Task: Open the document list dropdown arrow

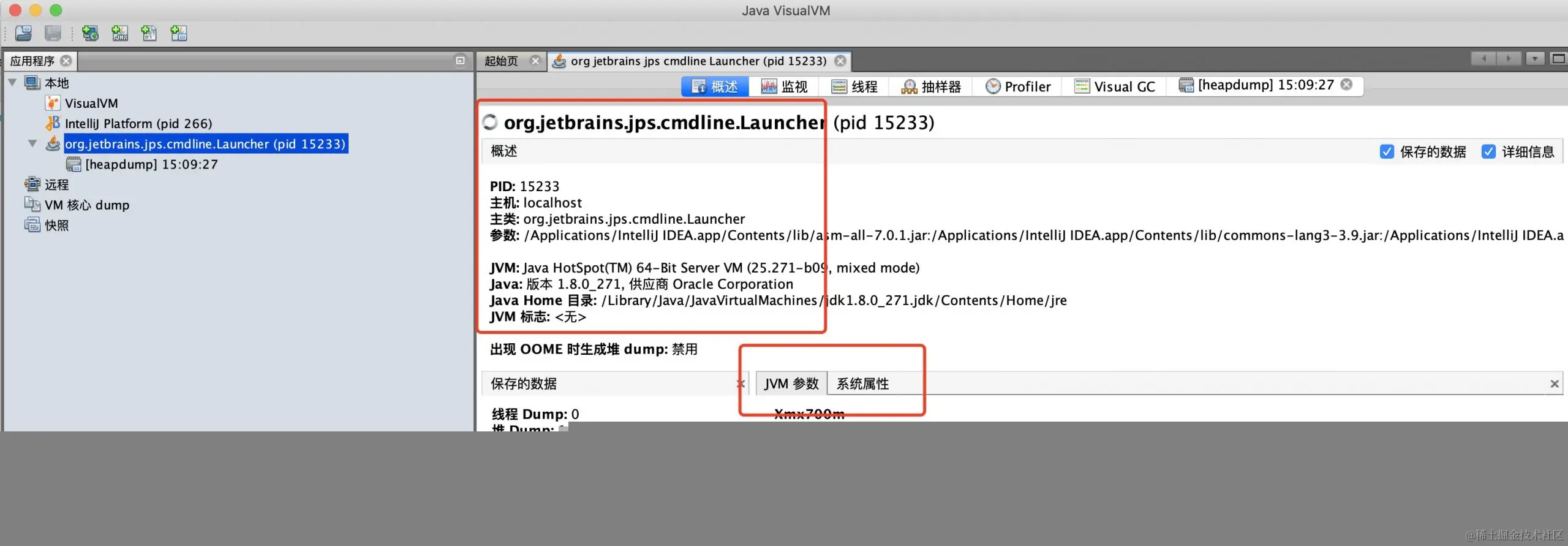Action: tap(1534, 59)
